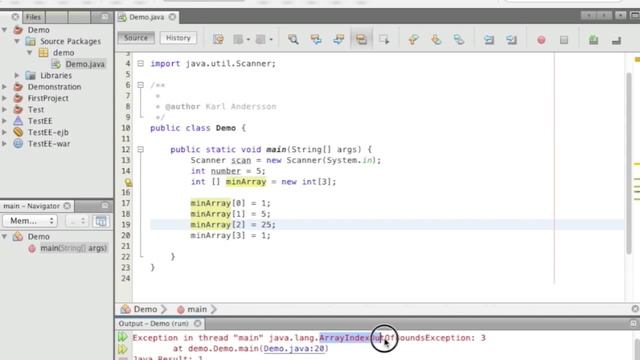The image size is (640, 360).
Task: Expand the TestEE-war project
Action: pyautogui.click(x=4, y=144)
